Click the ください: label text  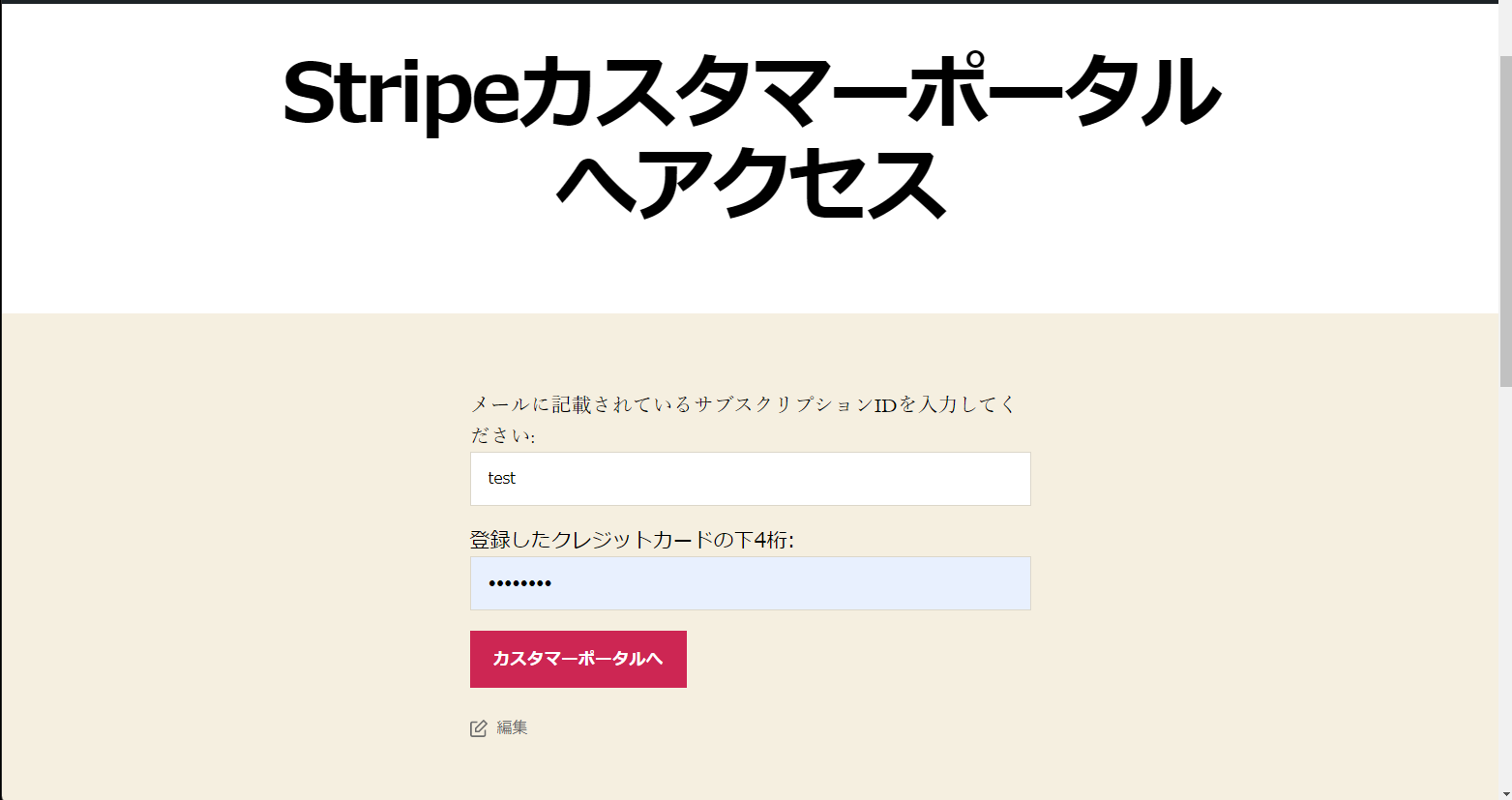coord(502,436)
